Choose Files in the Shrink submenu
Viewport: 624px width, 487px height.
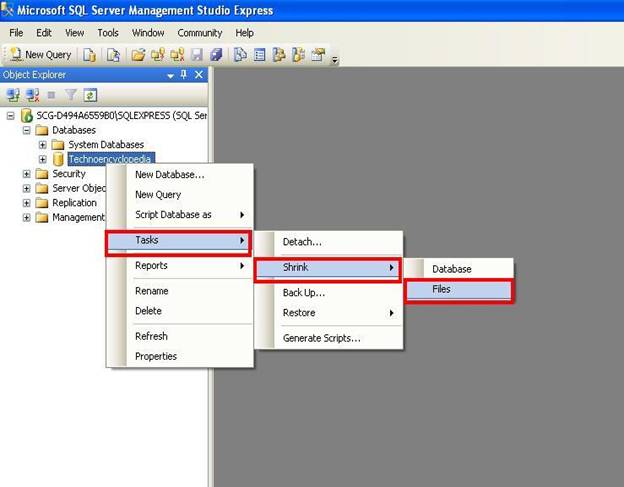coord(459,290)
